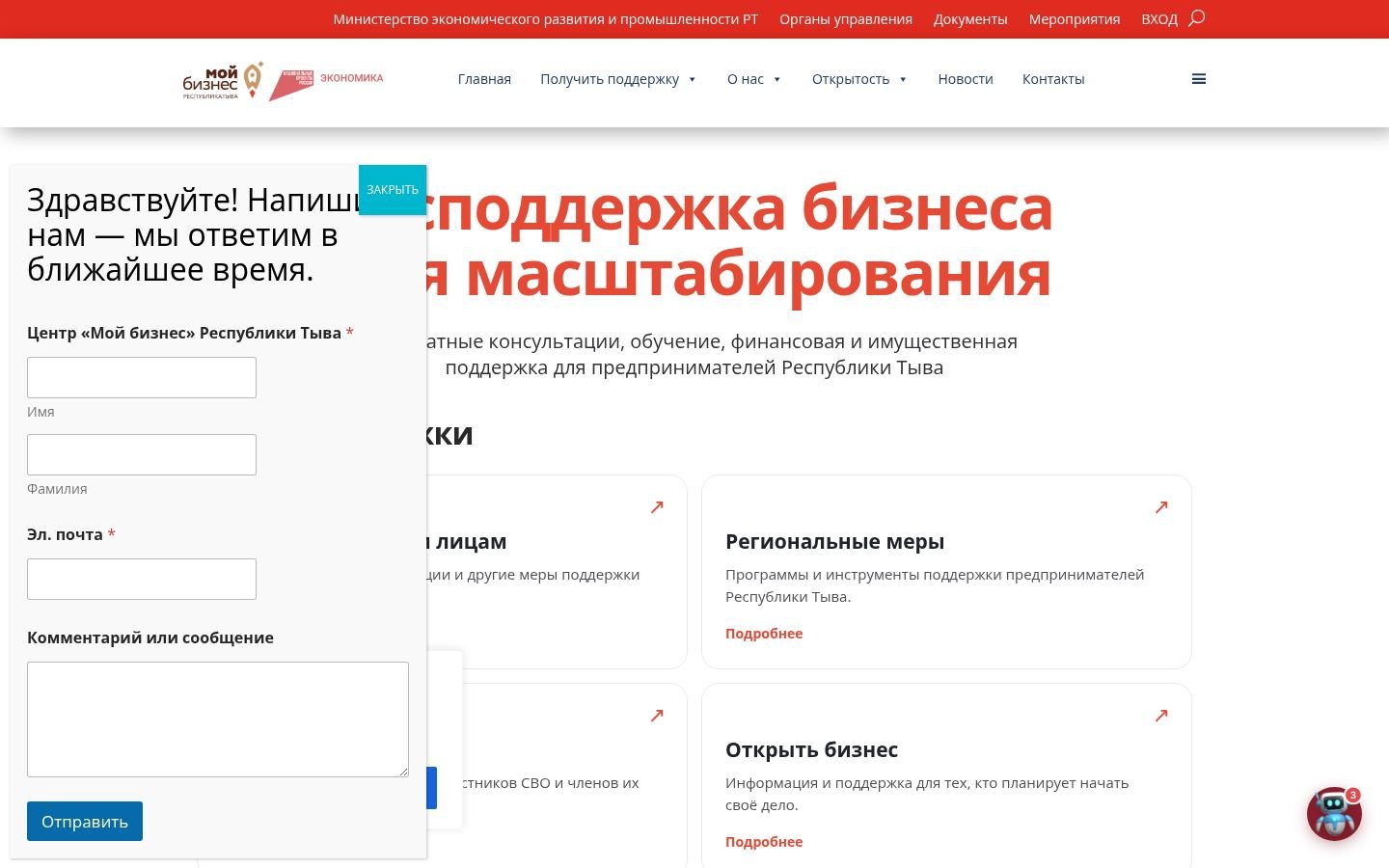Open the Мероприятия link in the top bar
The image size is (1389, 868).
(1075, 19)
